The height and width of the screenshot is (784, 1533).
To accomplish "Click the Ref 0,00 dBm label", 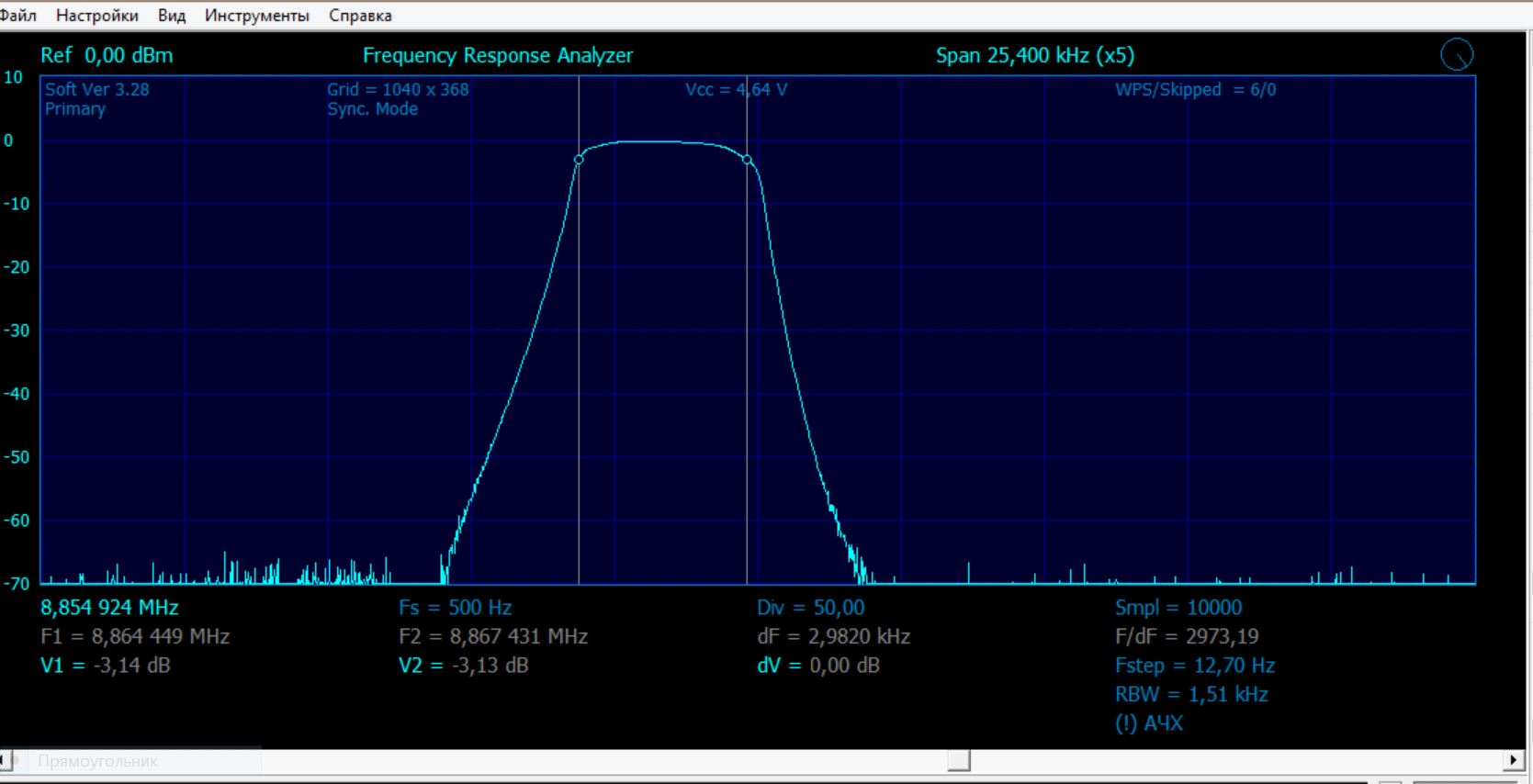I will tap(107, 55).
